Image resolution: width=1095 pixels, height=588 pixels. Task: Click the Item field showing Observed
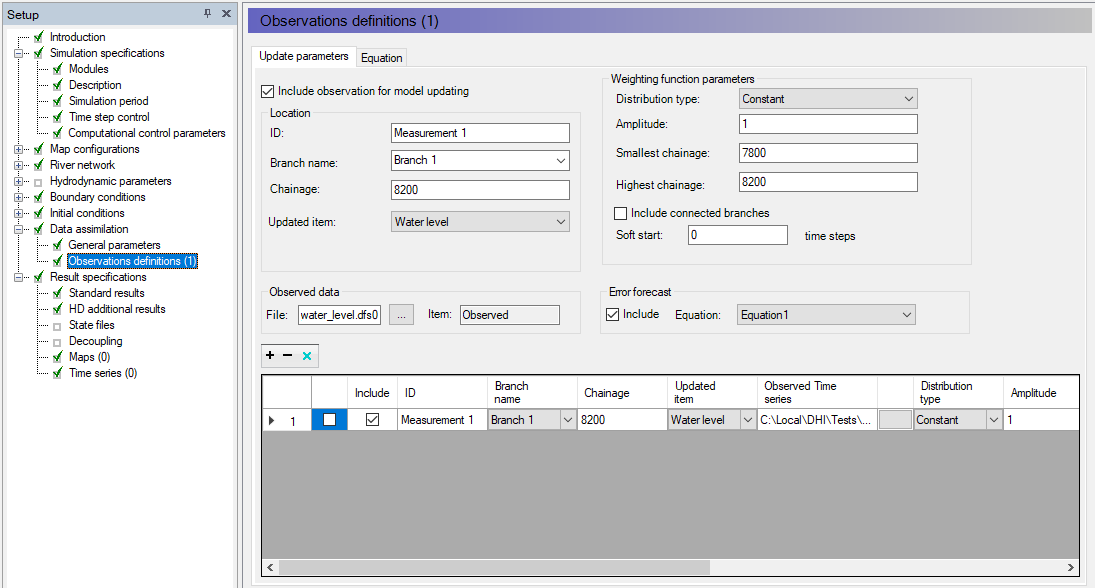click(510, 315)
